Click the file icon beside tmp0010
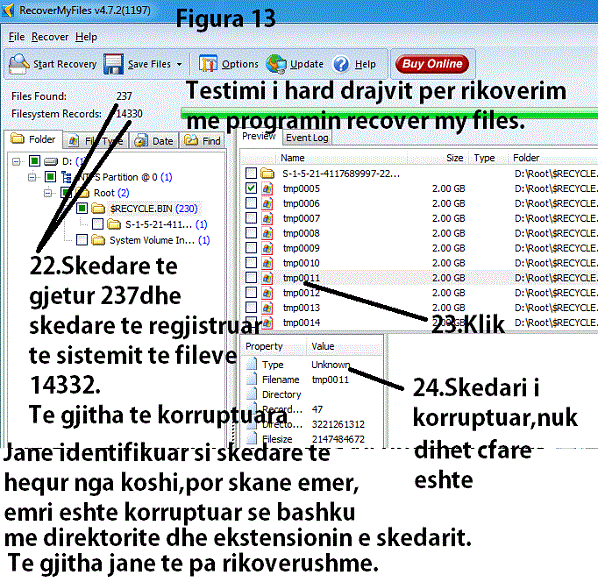598x582 pixels. (267, 263)
